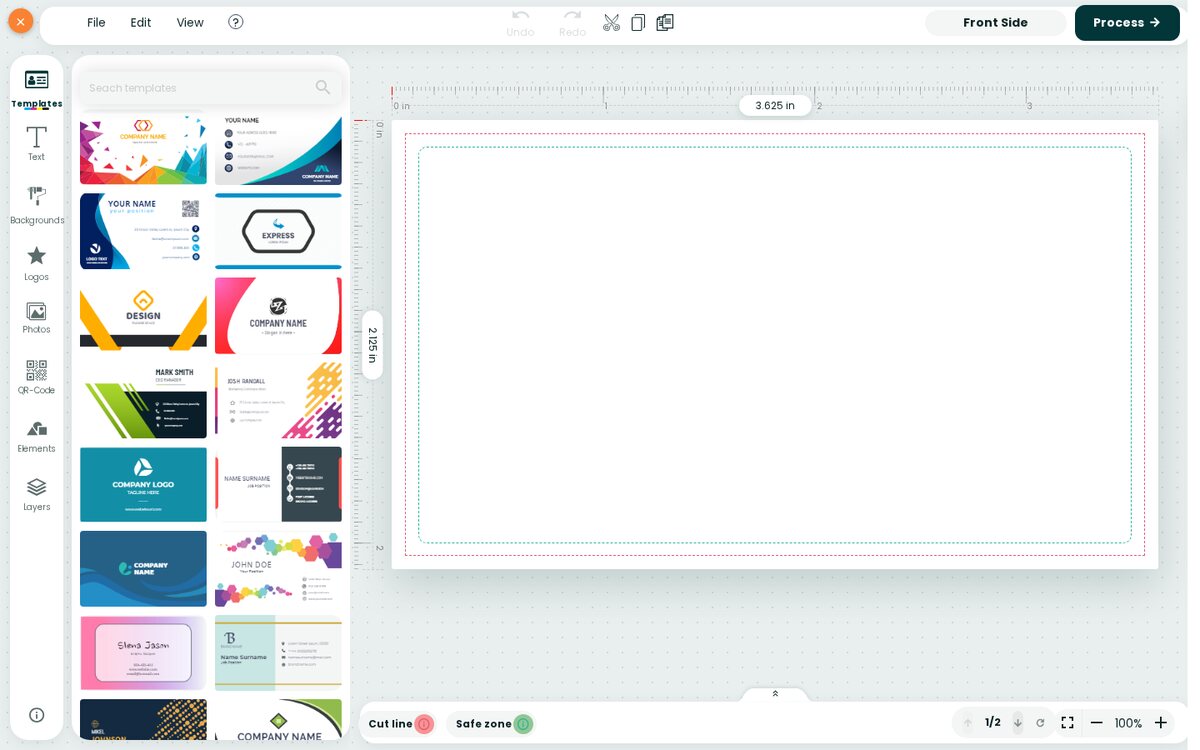Select the Elena Jason pink template
Screen dimensions: 1200x750
(143, 653)
